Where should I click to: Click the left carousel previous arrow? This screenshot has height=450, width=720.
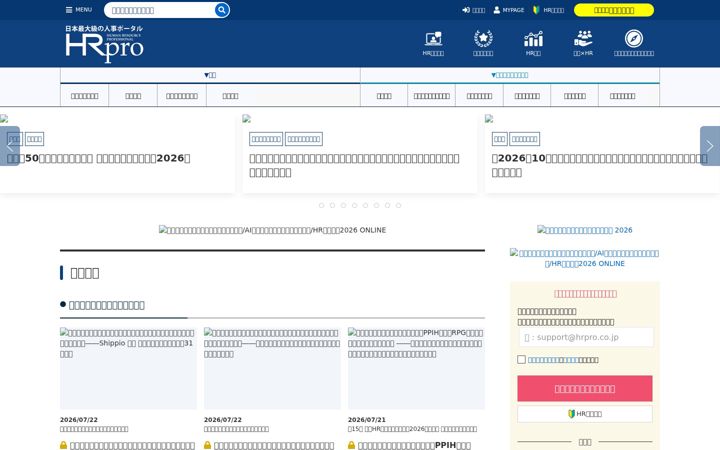[x=10, y=146]
